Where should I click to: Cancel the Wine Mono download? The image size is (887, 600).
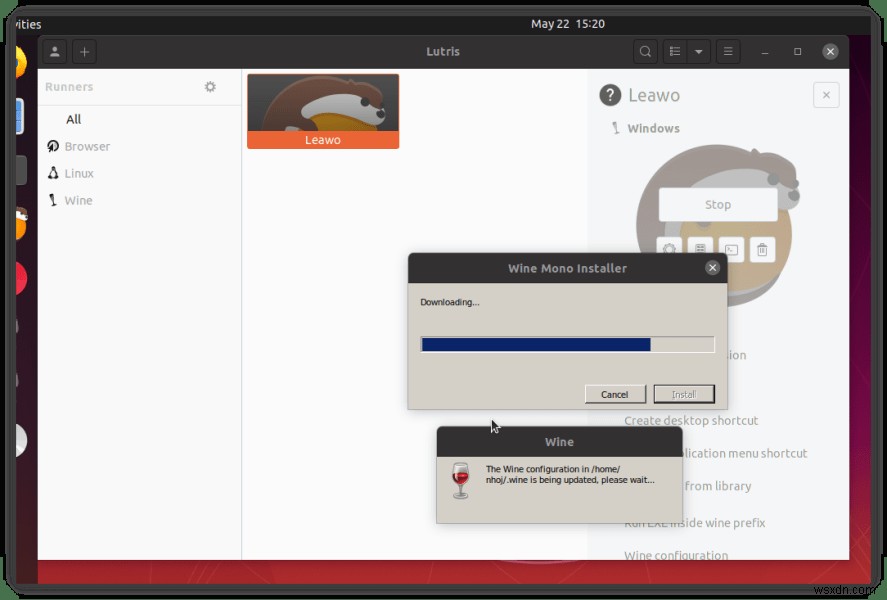pyautogui.click(x=615, y=393)
